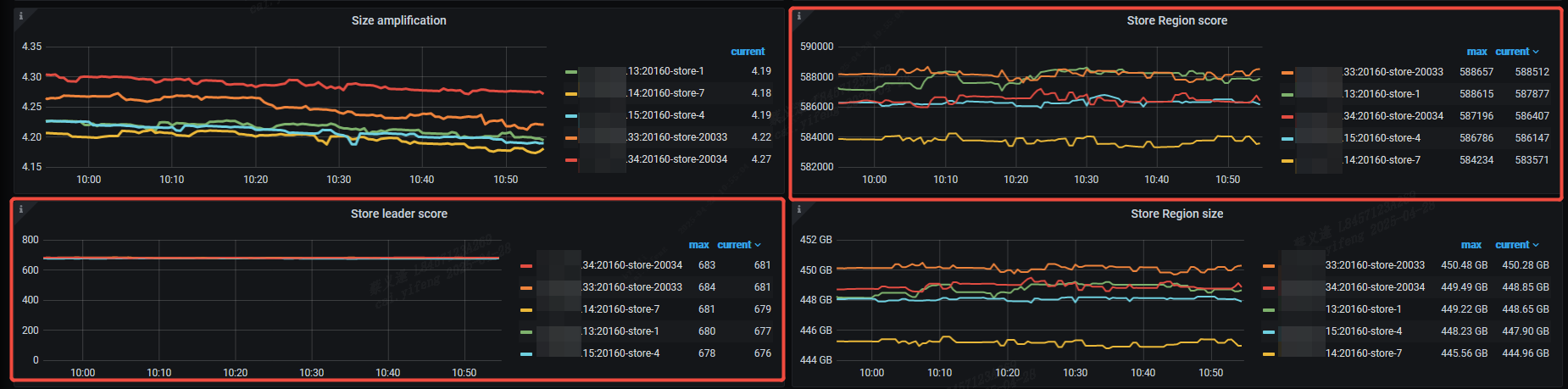Sort Store Region size legend by current
This screenshot has height=389, width=1568.
pos(1516,245)
